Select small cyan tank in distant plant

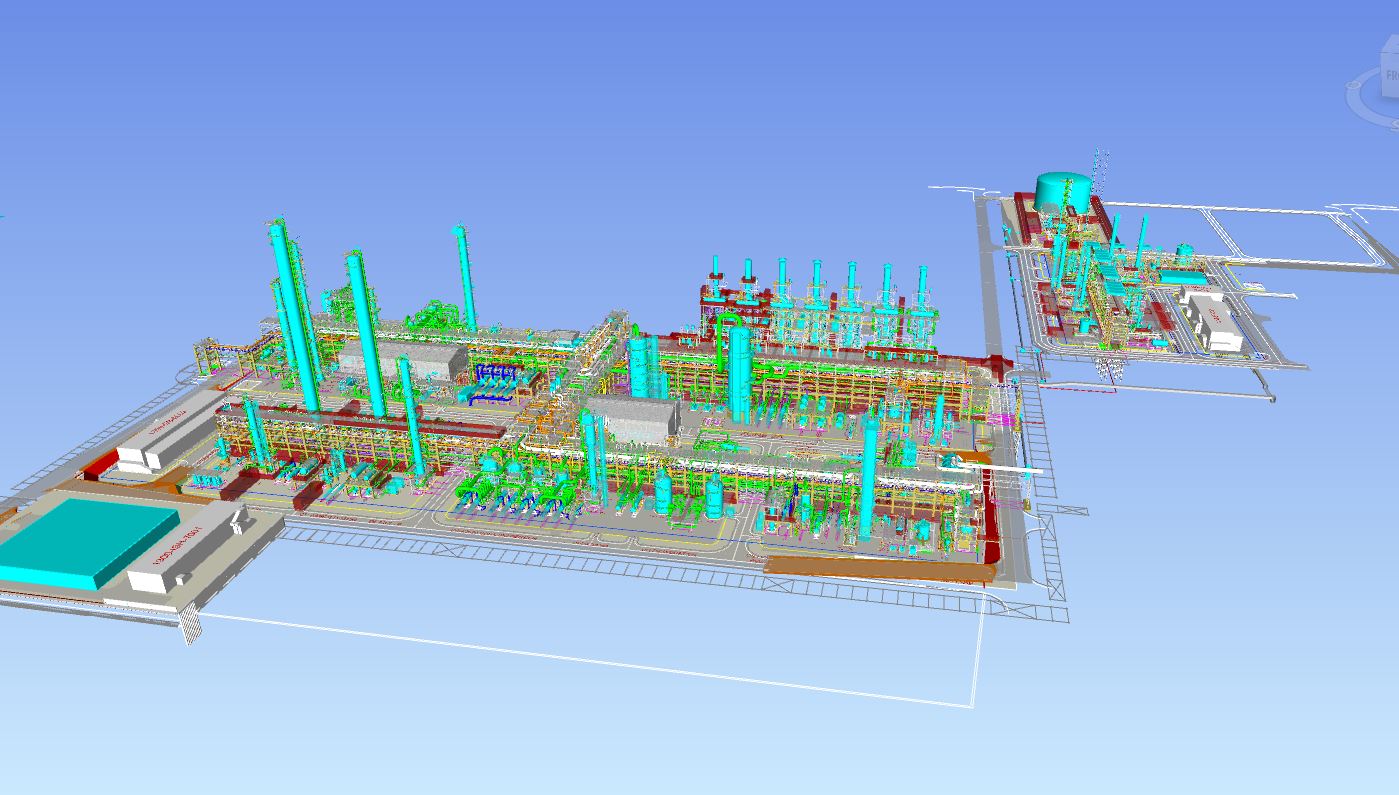pyautogui.click(x=1184, y=251)
